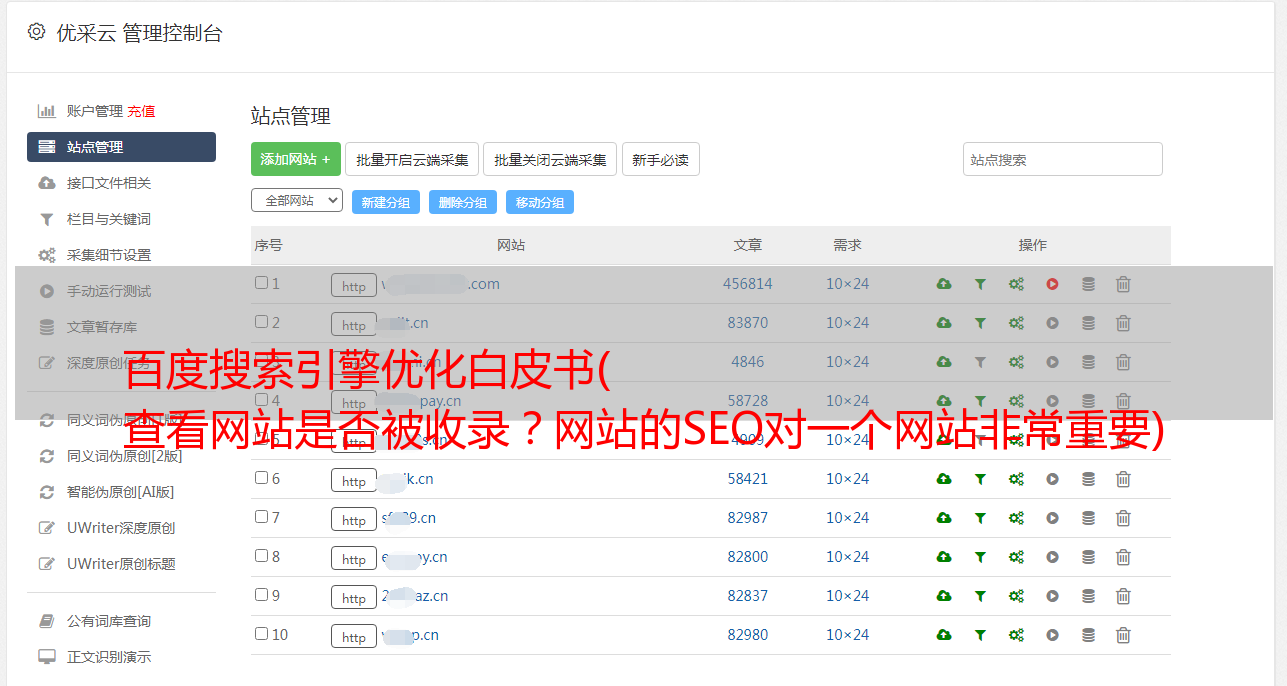This screenshot has width=1287, height=686.
Task: Tick the checkbox for site row 6
Action: coord(261,478)
